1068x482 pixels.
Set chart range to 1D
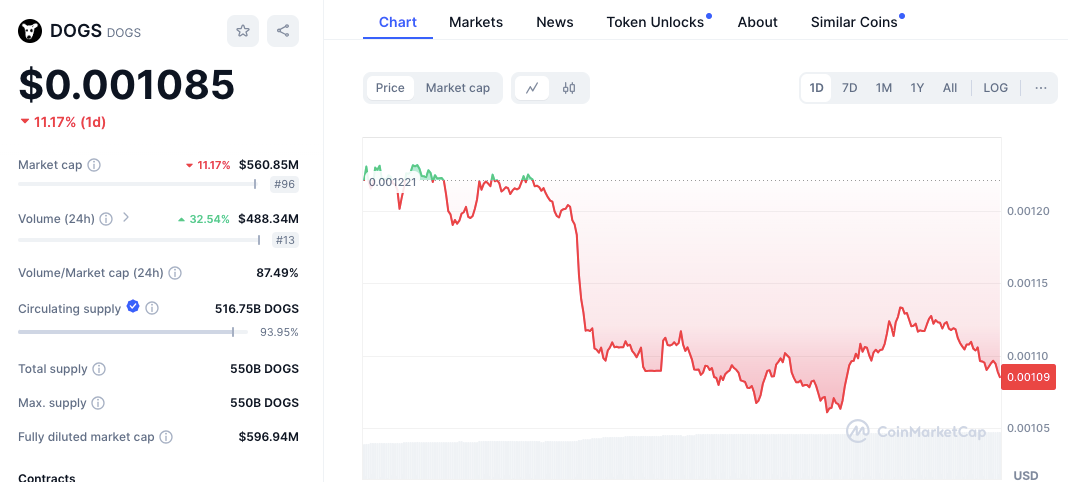pyautogui.click(x=816, y=88)
